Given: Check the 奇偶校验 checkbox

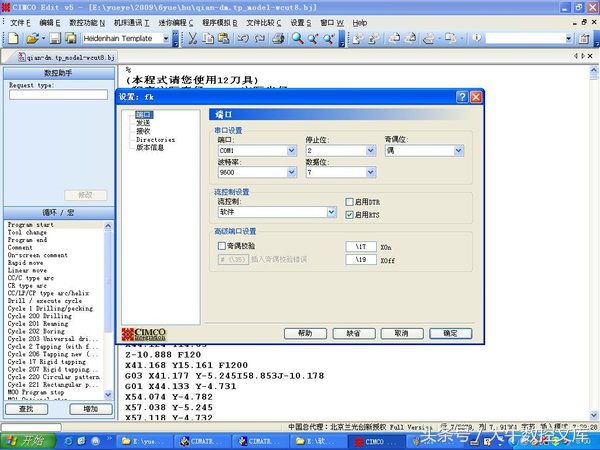Looking at the screenshot, I should pyautogui.click(x=222, y=246).
